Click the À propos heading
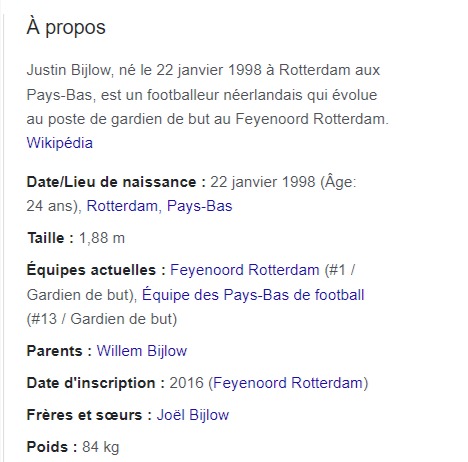The height and width of the screenshot is (462, 468). (x=66, y=27)
